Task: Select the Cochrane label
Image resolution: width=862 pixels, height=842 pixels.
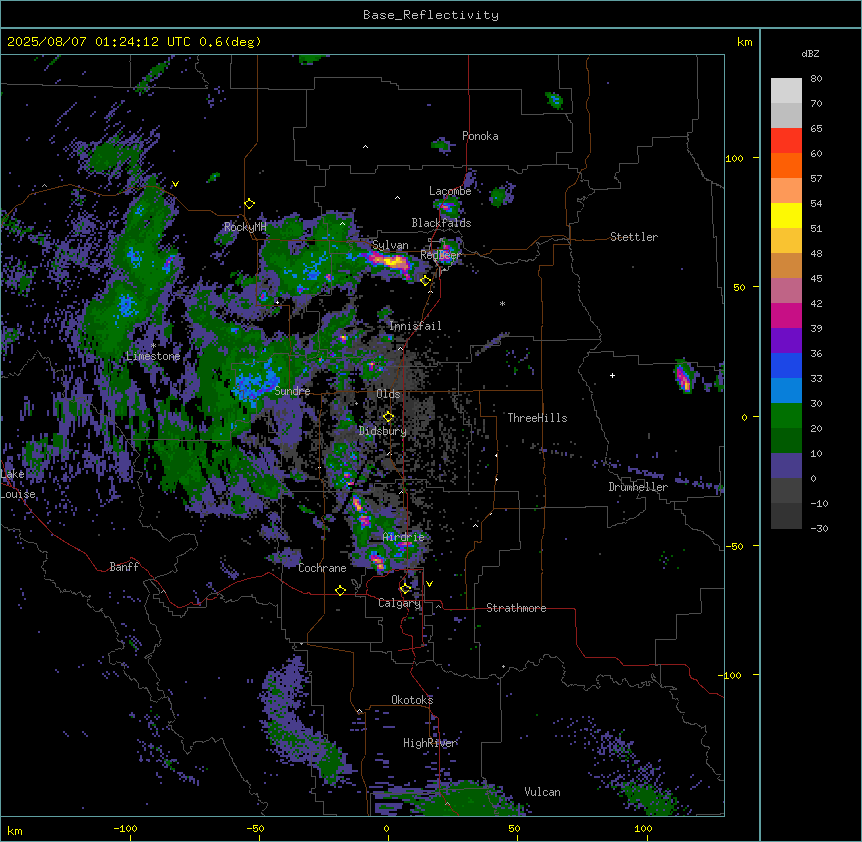Action: point(322,568)
